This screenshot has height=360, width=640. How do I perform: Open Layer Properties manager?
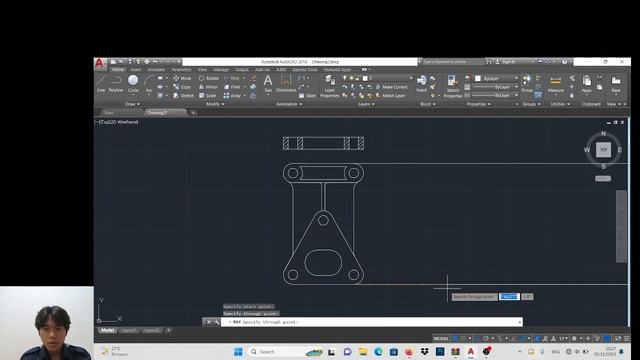coord(329,86)
